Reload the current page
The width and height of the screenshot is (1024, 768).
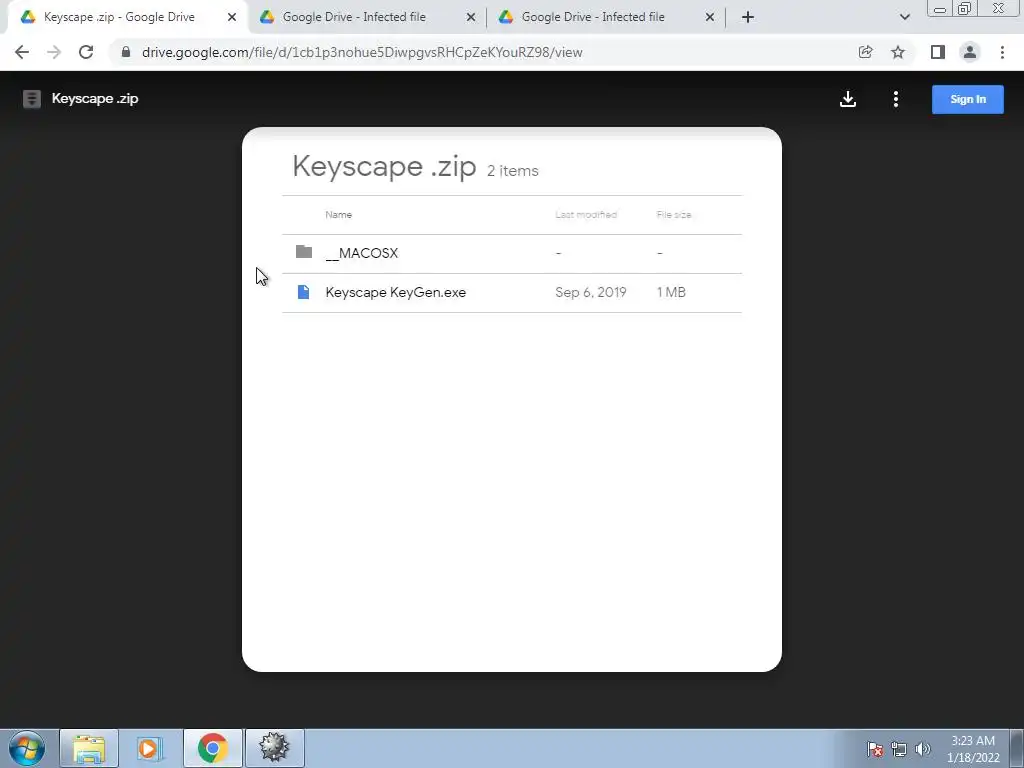(86, 52)
